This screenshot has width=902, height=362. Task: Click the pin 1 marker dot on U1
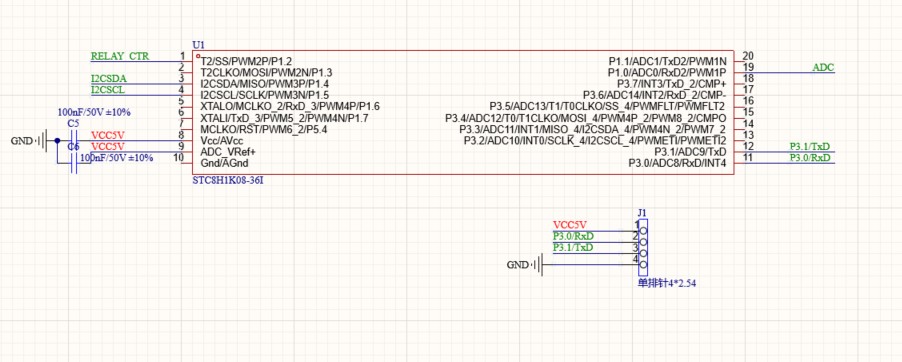(198, 56)
